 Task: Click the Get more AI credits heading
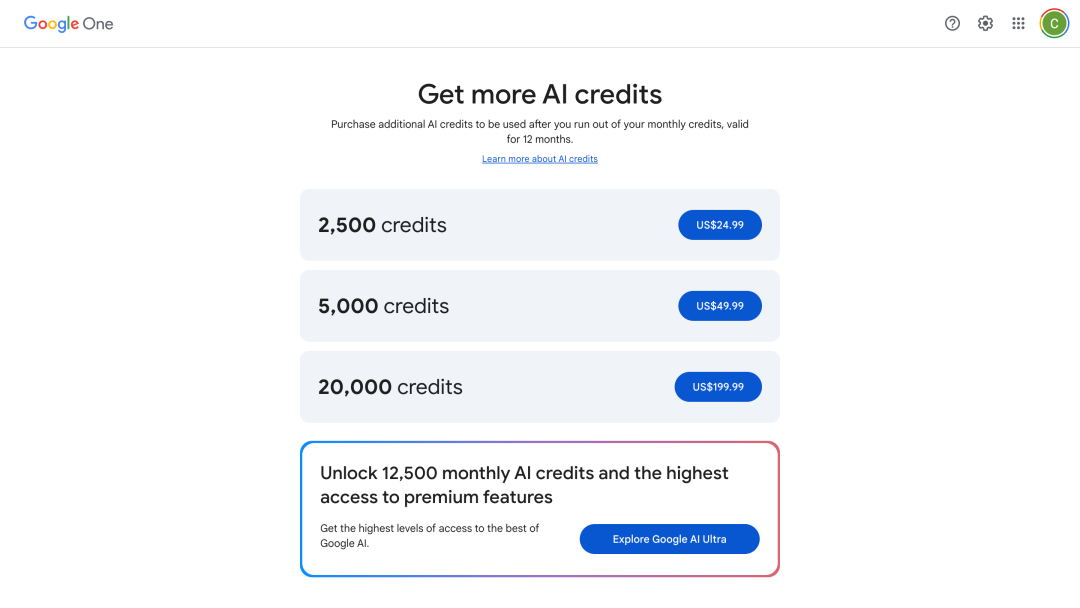click(539, 94)
